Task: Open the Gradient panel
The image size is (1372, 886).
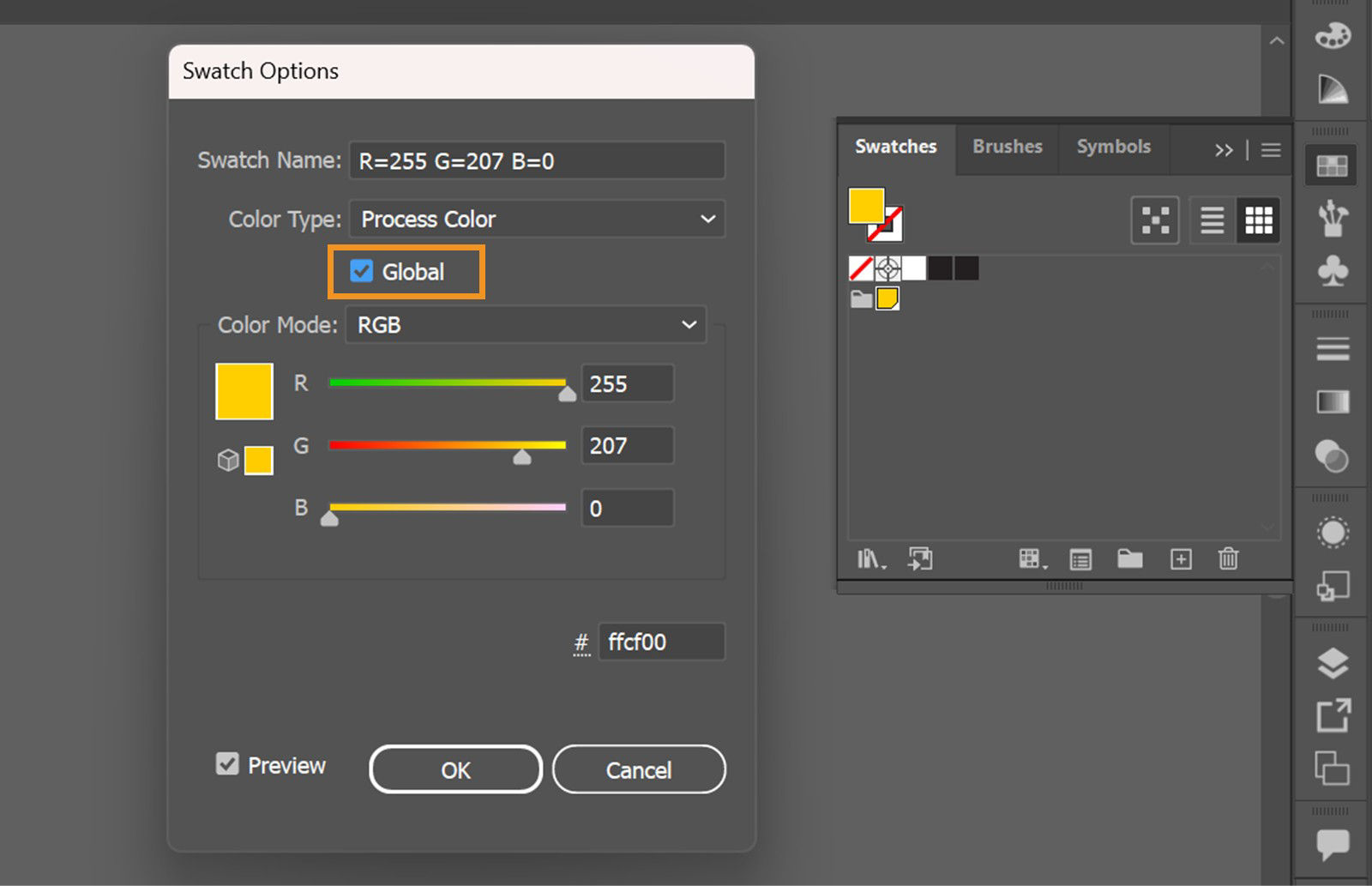Action: tap(1332, 401)
